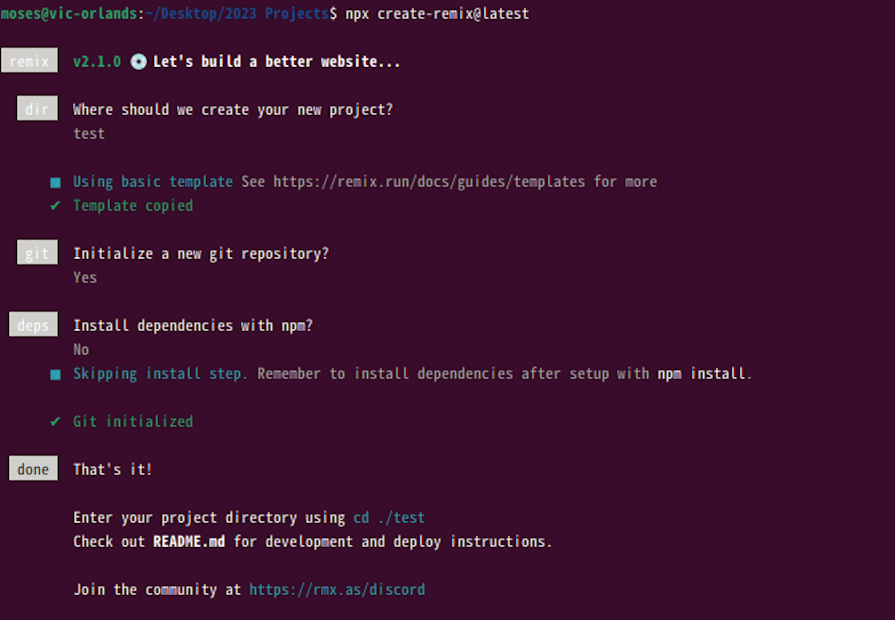Click the npm install command text
Screen dimensions: 895x620
pos(701,373)
